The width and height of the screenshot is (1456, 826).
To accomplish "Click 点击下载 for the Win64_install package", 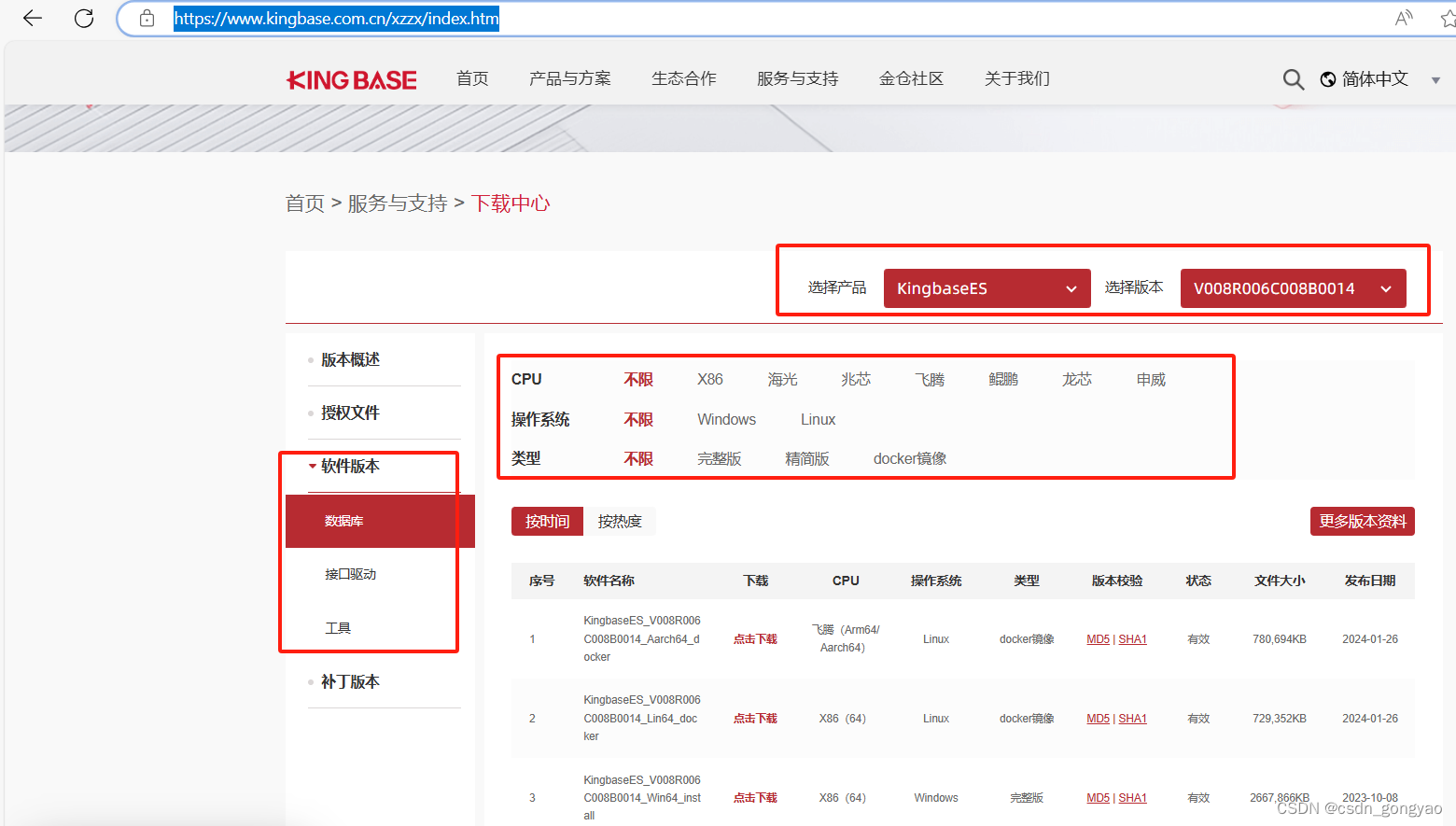I will pos(755,798).
